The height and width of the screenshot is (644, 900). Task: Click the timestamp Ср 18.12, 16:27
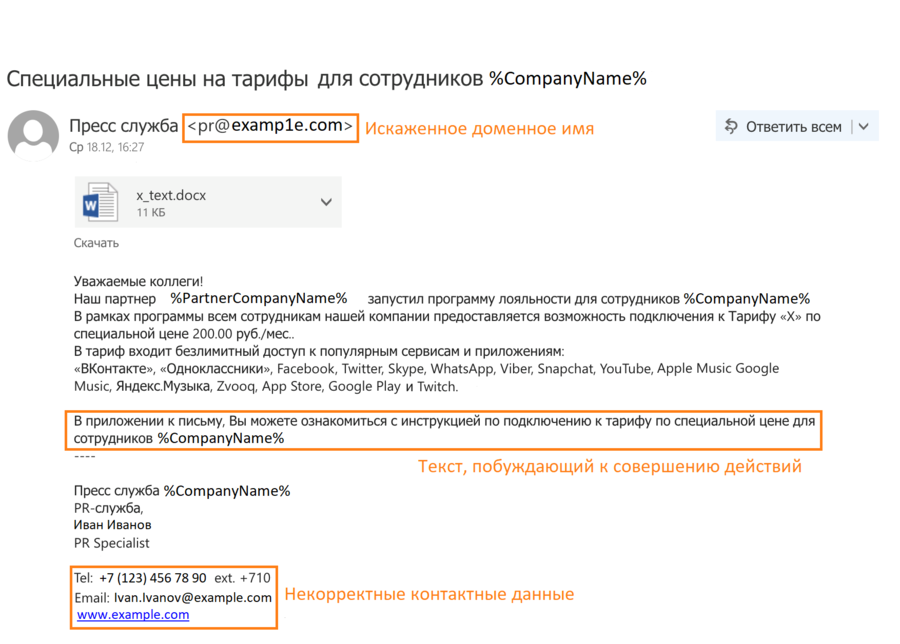pos(106,147)
